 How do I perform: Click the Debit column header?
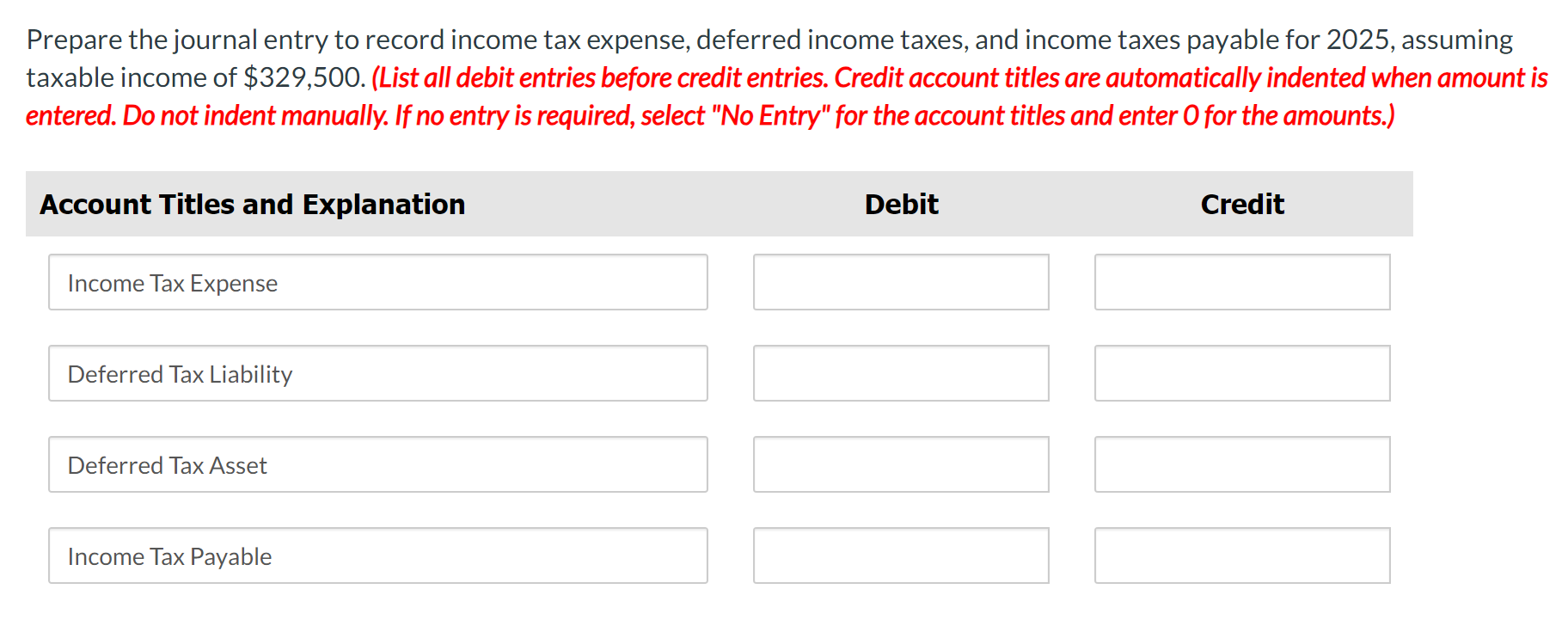click(x=901, y=204)
